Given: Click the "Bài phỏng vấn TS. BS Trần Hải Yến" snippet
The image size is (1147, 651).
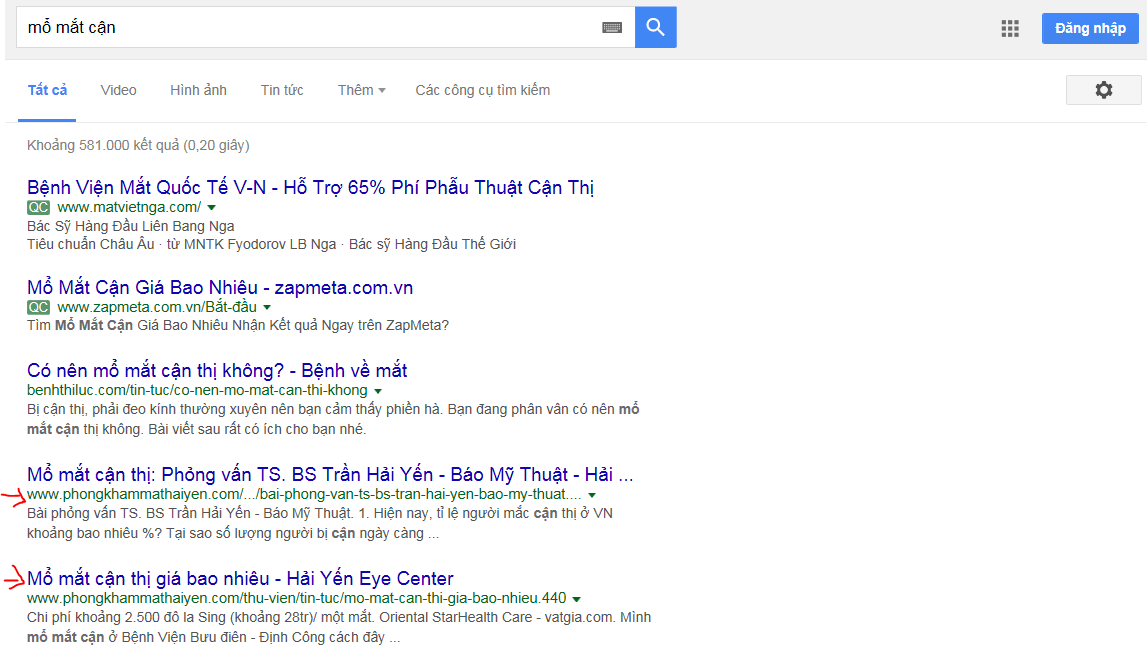Looking at the screenshot, I should click(320, 523).
